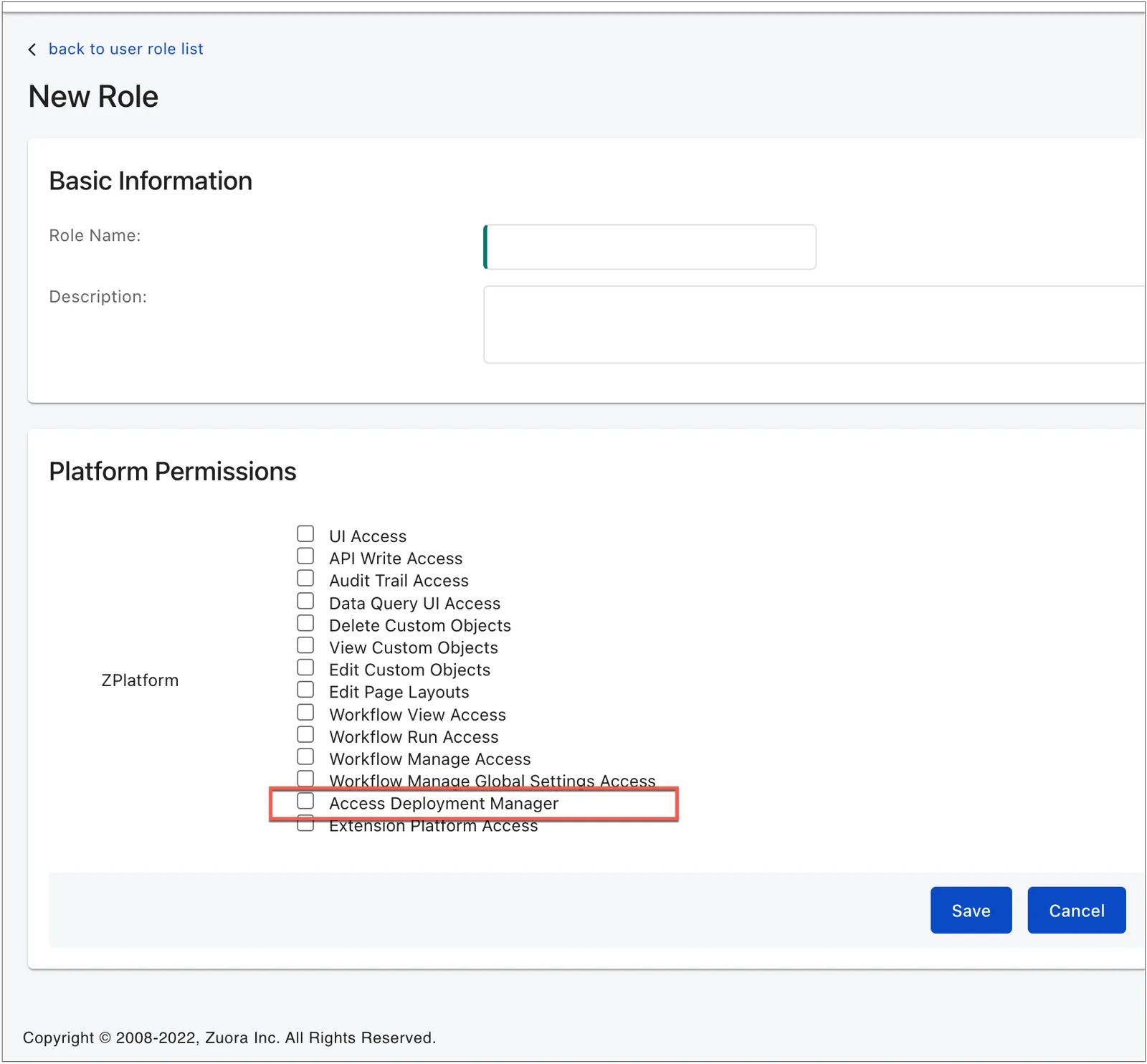Tick Delete Custom Objects checkbox
This screenshot has height=1064, width=1147.
pyautogui.click(x=305, y=623)
